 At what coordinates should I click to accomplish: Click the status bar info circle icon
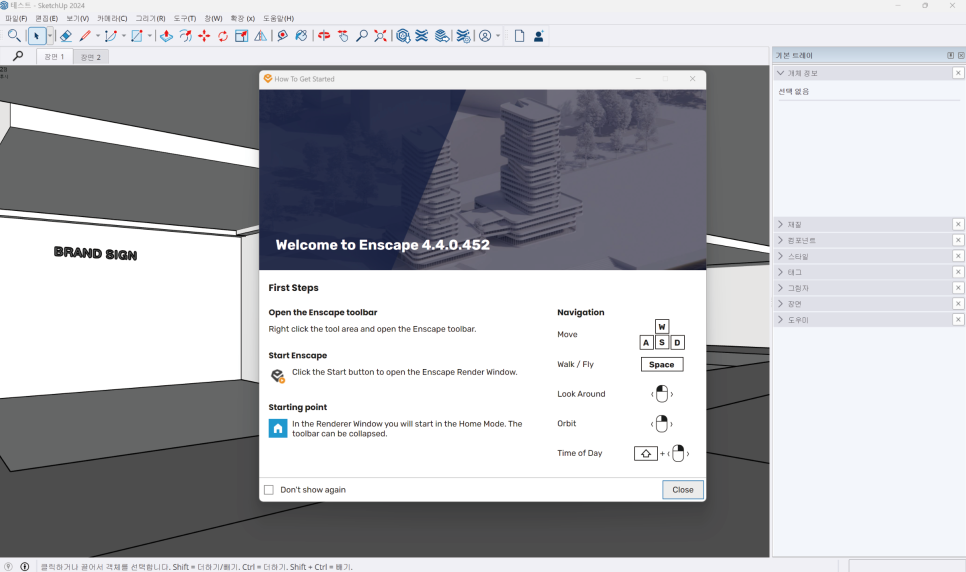tap(25, 566)
